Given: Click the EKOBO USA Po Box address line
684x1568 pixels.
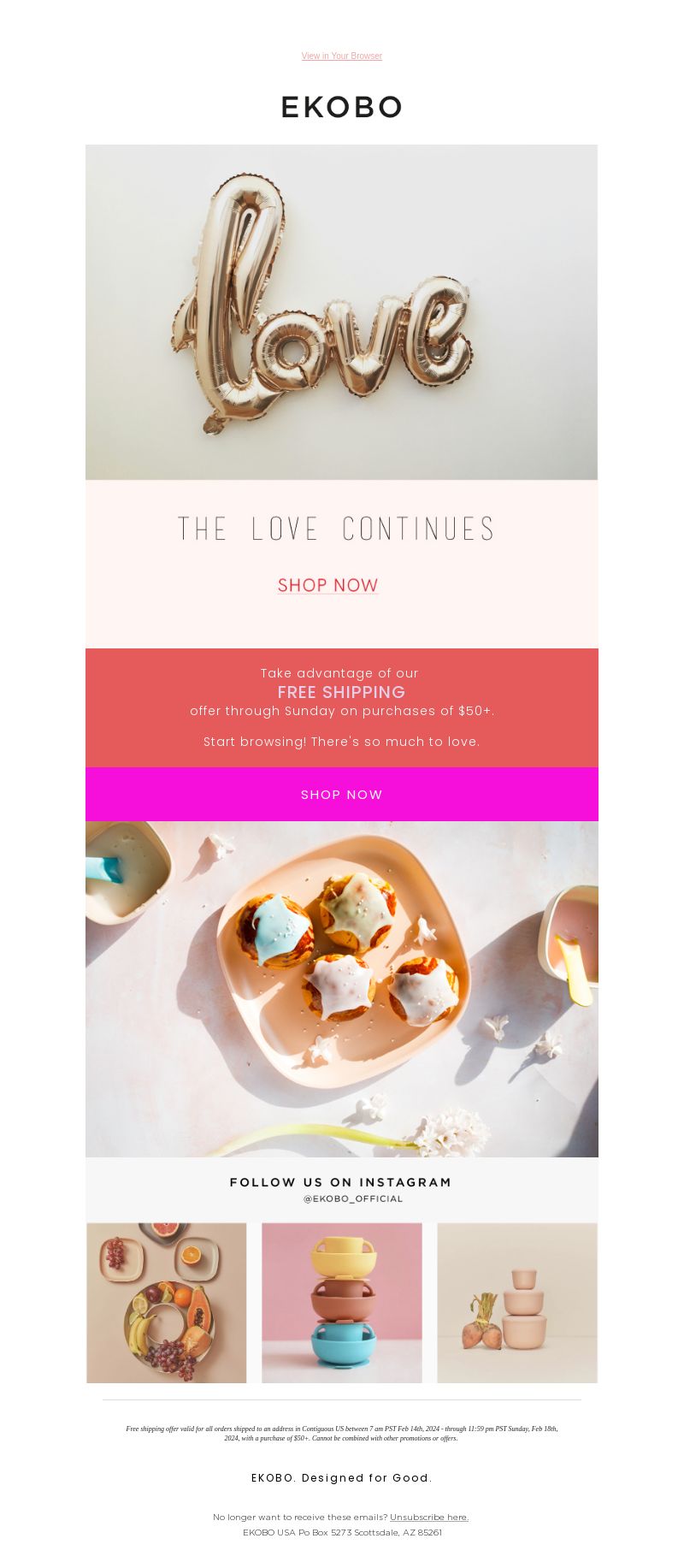Looking at the screenshot, I should coord(342,1533).
